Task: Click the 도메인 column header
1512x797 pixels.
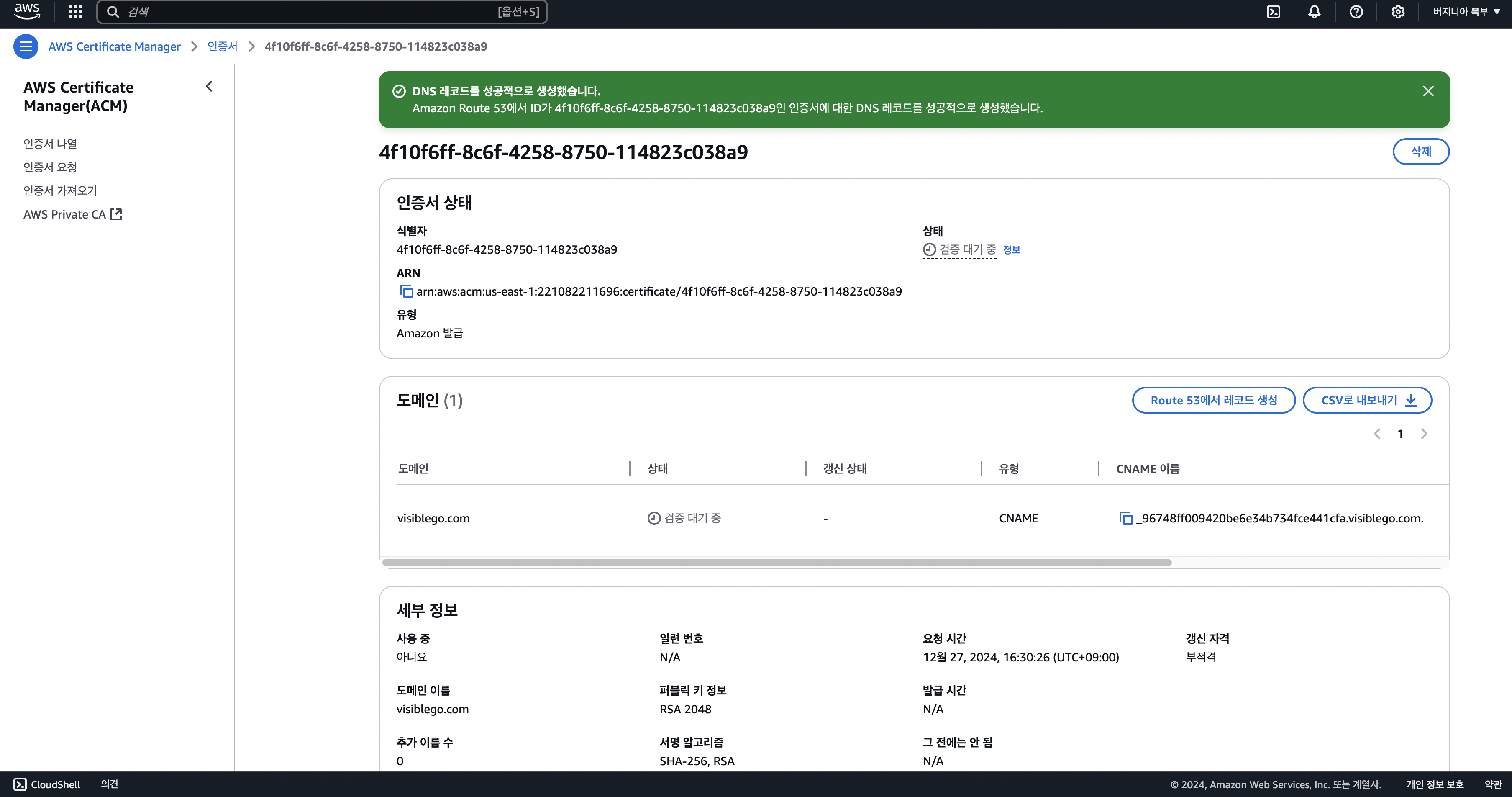Action: tap(413, 468)
